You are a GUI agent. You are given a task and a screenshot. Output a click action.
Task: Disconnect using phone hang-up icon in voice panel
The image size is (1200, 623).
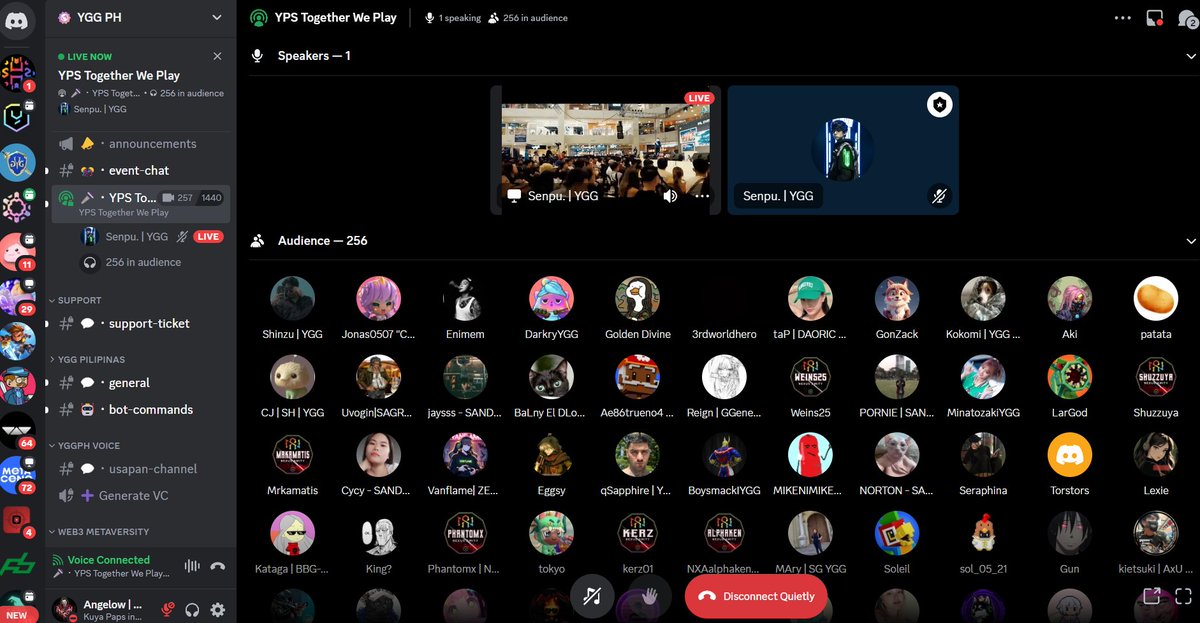click(x=218, y=566)
